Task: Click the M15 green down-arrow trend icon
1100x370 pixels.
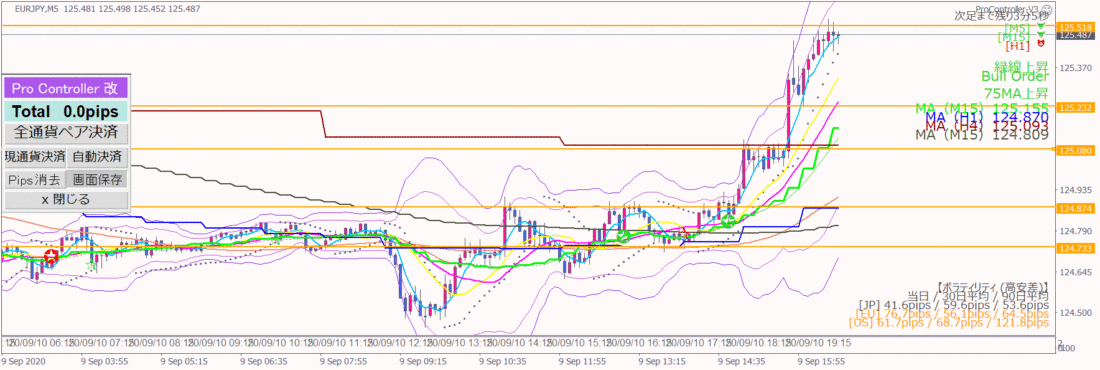Action: coord(1041,34)
